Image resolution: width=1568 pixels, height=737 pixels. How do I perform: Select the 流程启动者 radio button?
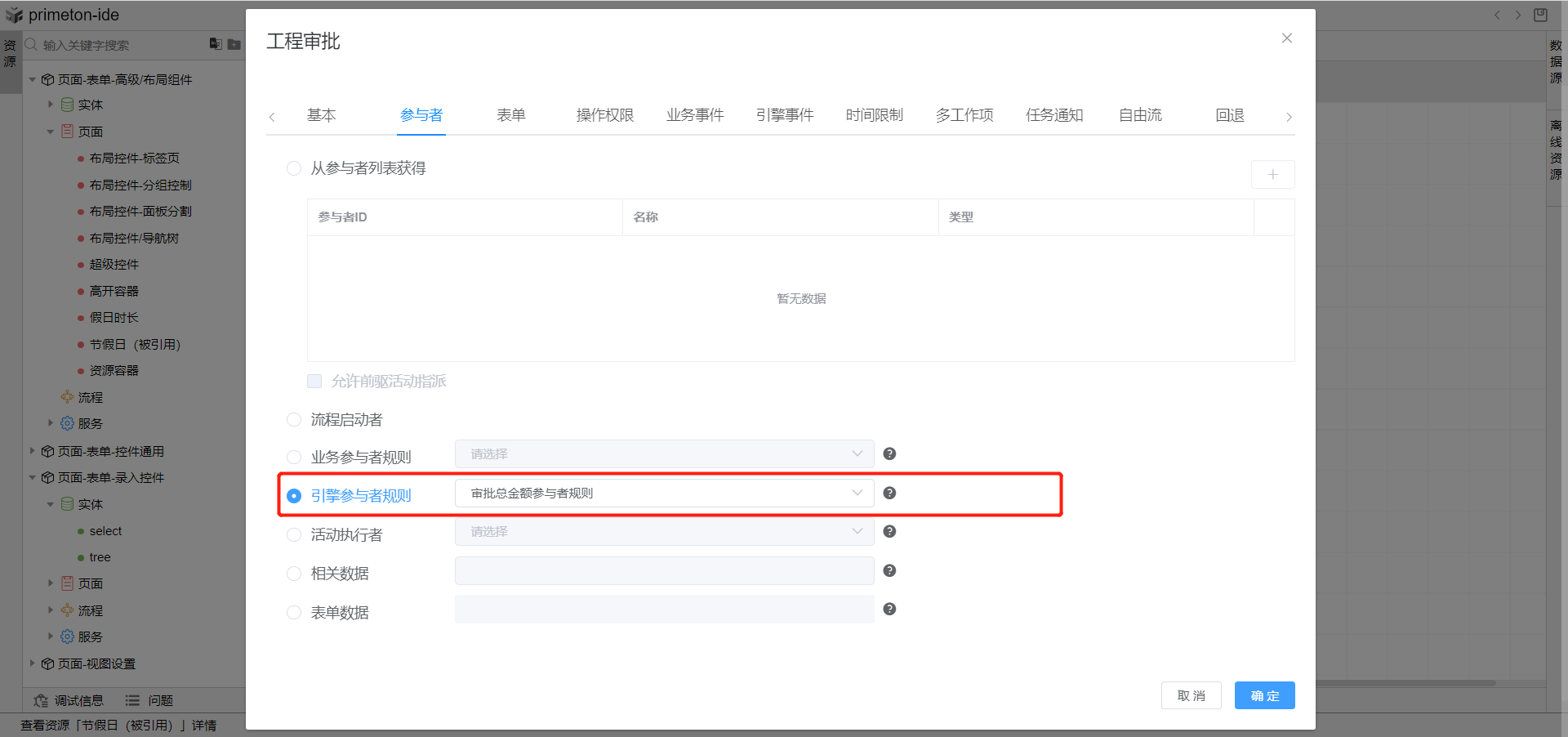point(294,420)
